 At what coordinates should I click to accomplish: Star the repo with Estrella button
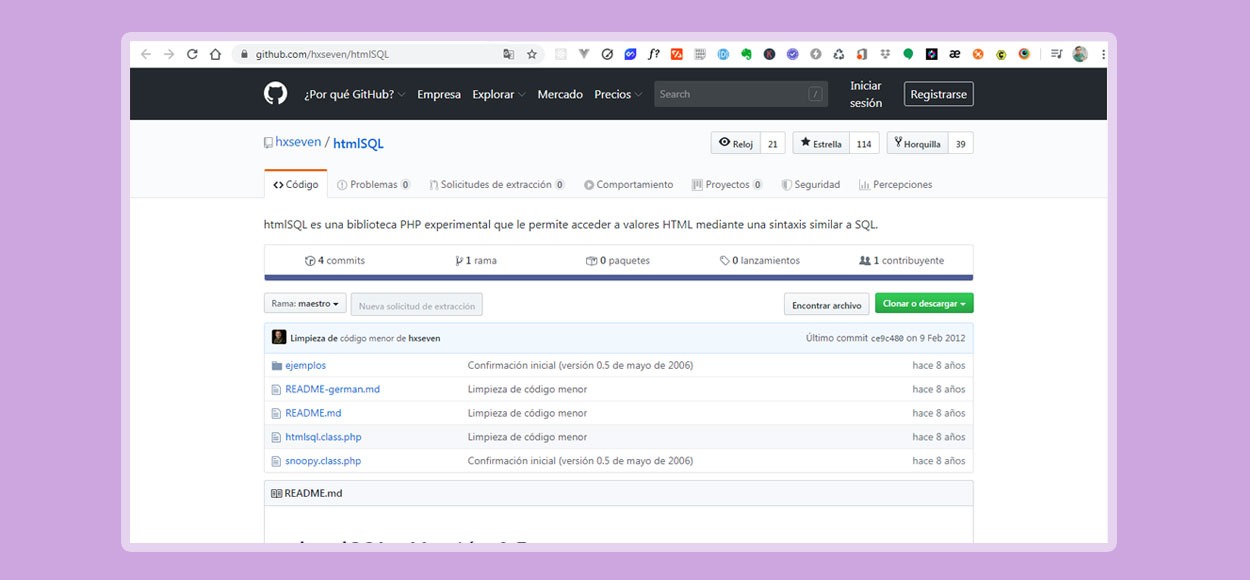tap(821, 143)
